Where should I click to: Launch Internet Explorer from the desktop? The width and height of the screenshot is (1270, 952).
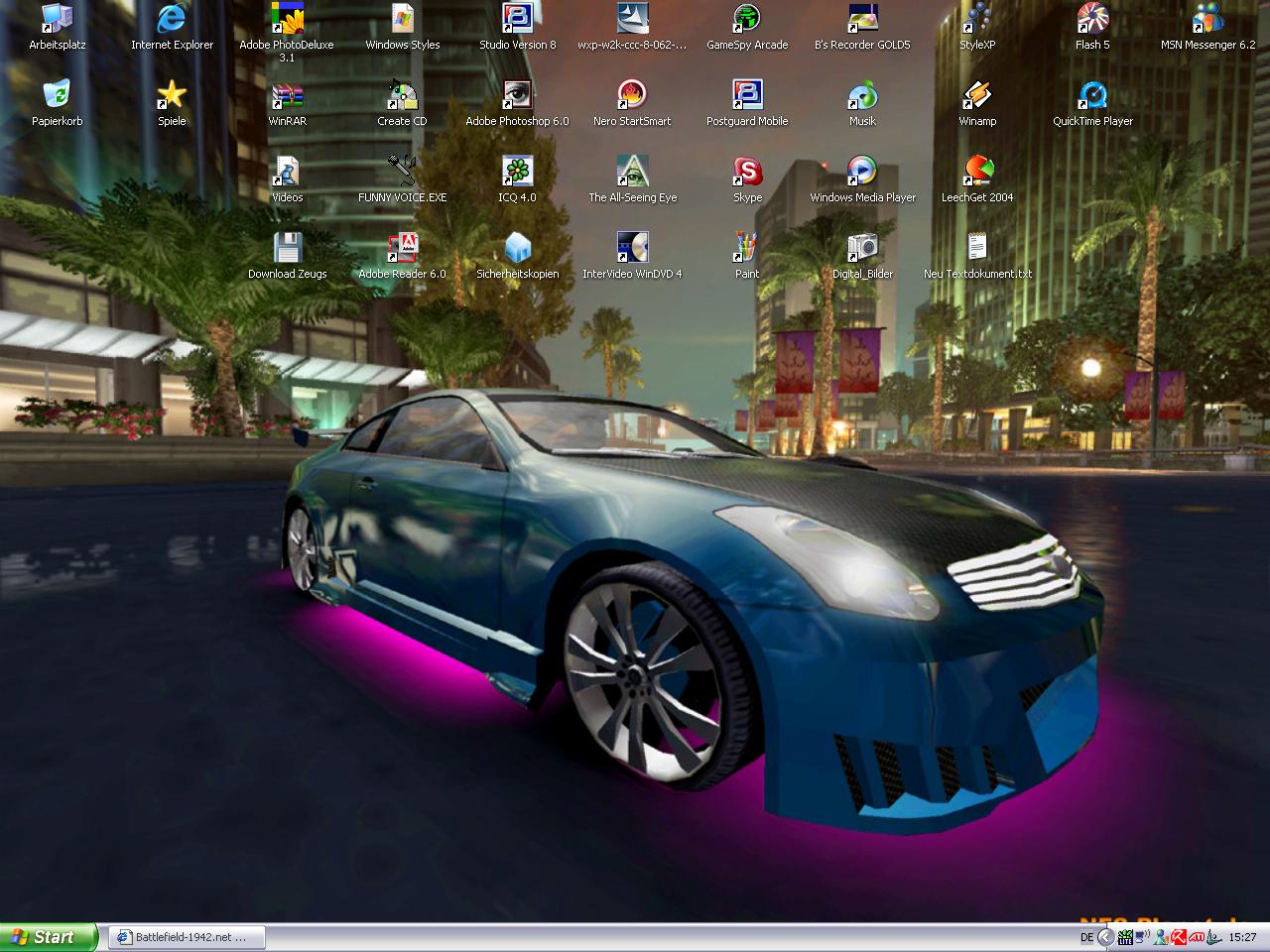pyautogui.click(x=172, y=27)
